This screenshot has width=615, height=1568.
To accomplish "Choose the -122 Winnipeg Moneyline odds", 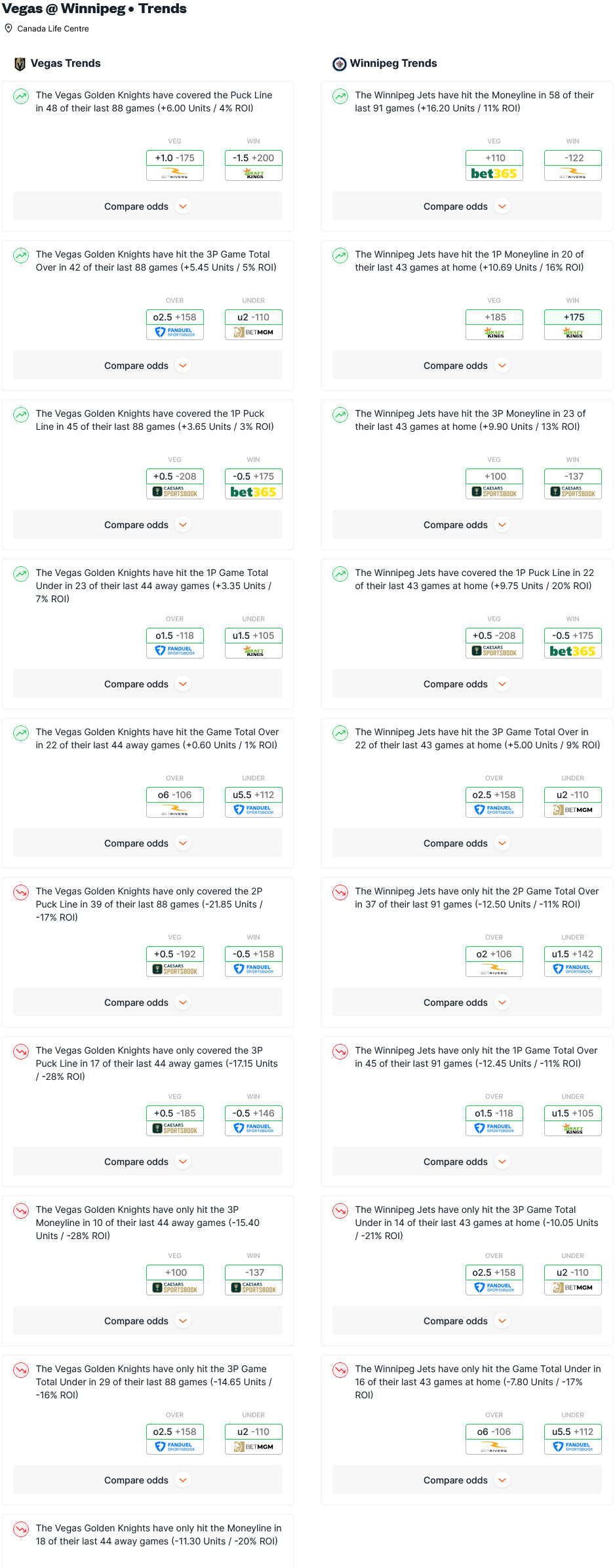I will pyautogui.click(x=572, y=158).
